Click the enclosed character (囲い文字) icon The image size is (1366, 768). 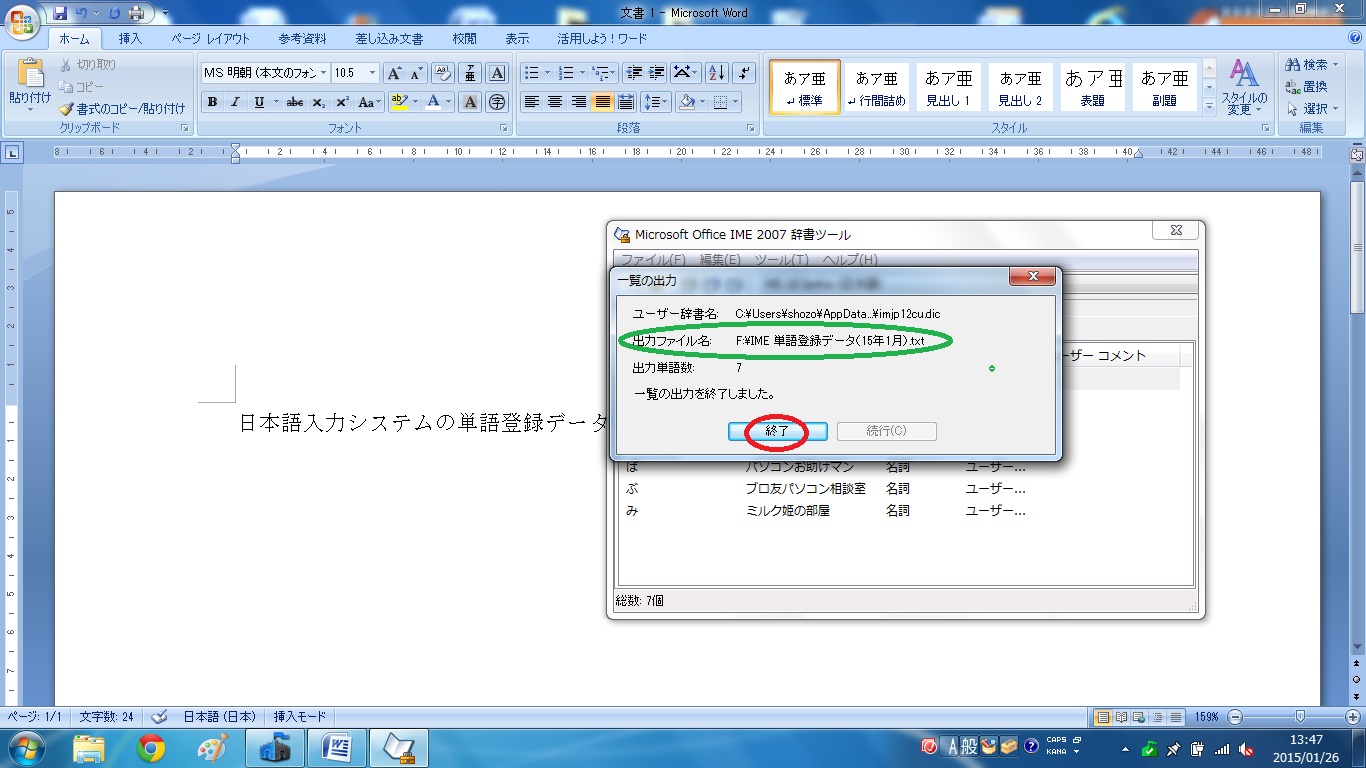click(497, 102)
